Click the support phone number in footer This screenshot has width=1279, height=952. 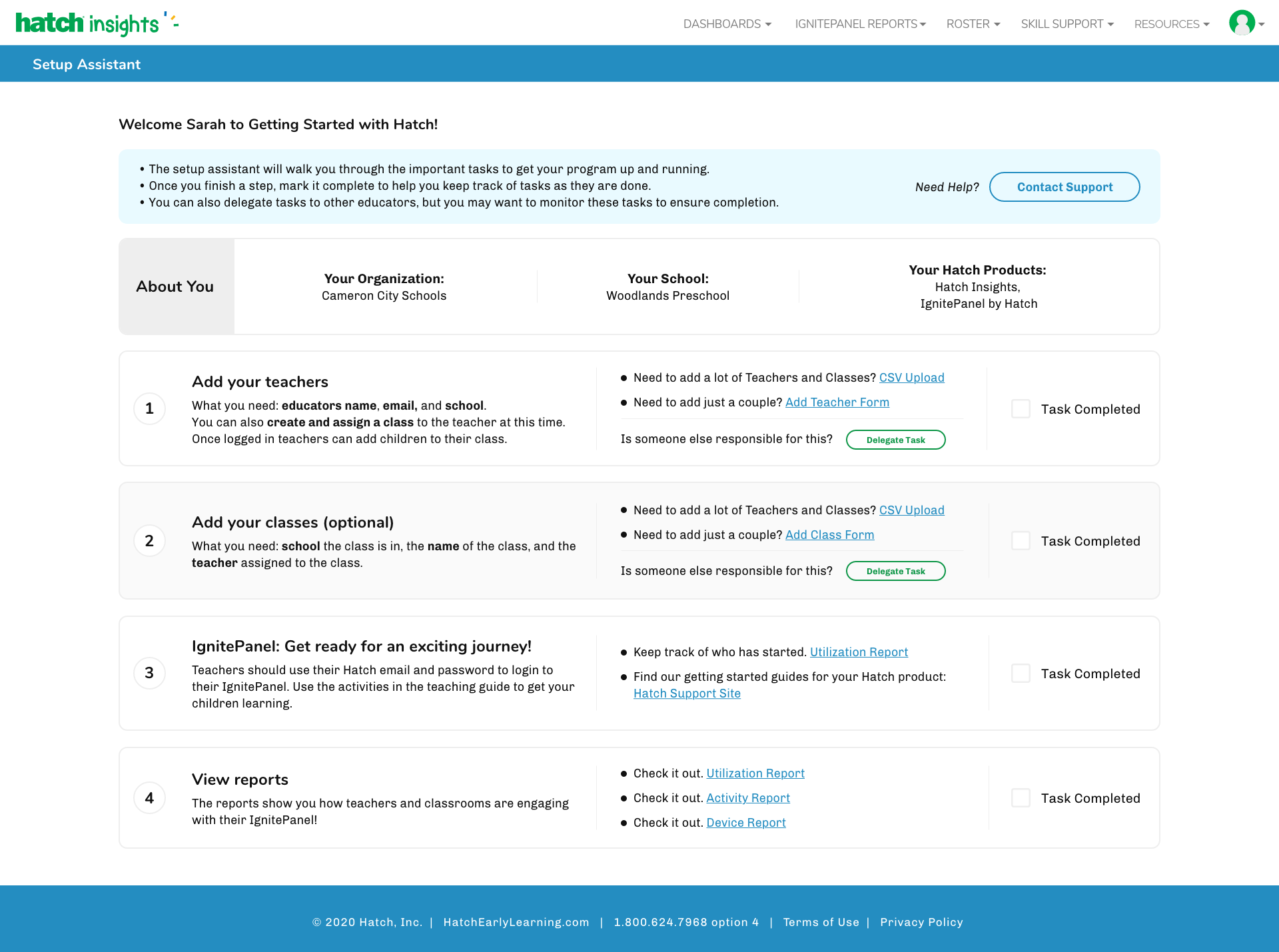687,922
